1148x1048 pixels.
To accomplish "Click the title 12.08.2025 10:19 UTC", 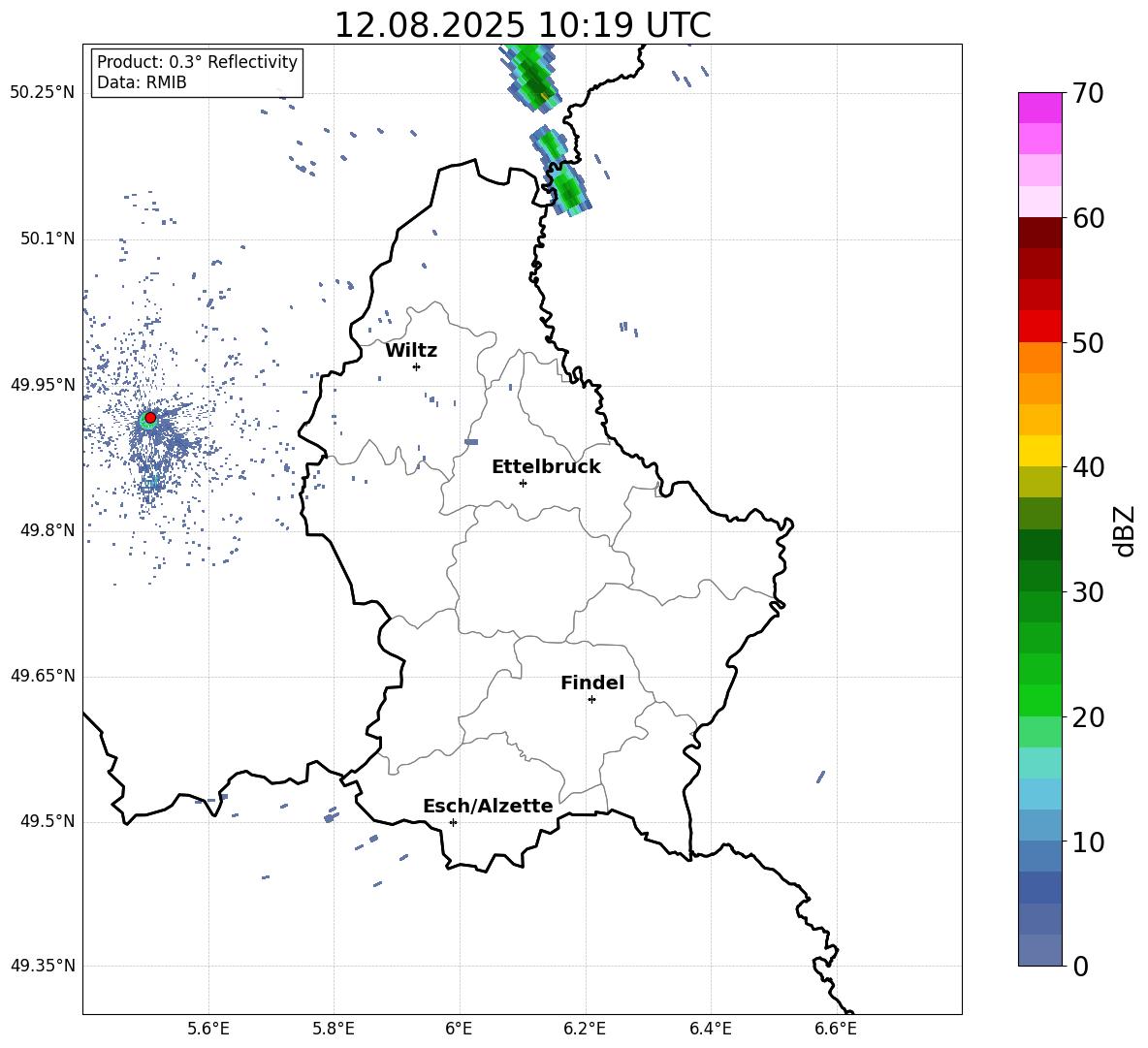I will point(523,25).
